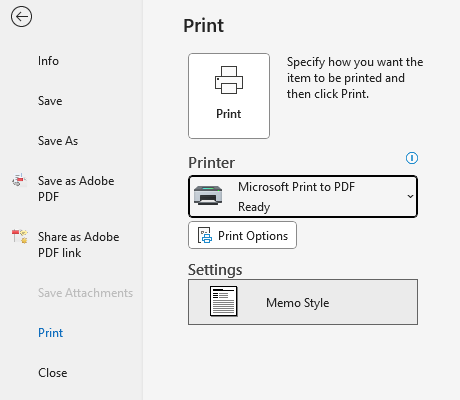Viewport: 460px width, 400px height.
Task: Select the Save menu entry
Action: tap(50, 101)
